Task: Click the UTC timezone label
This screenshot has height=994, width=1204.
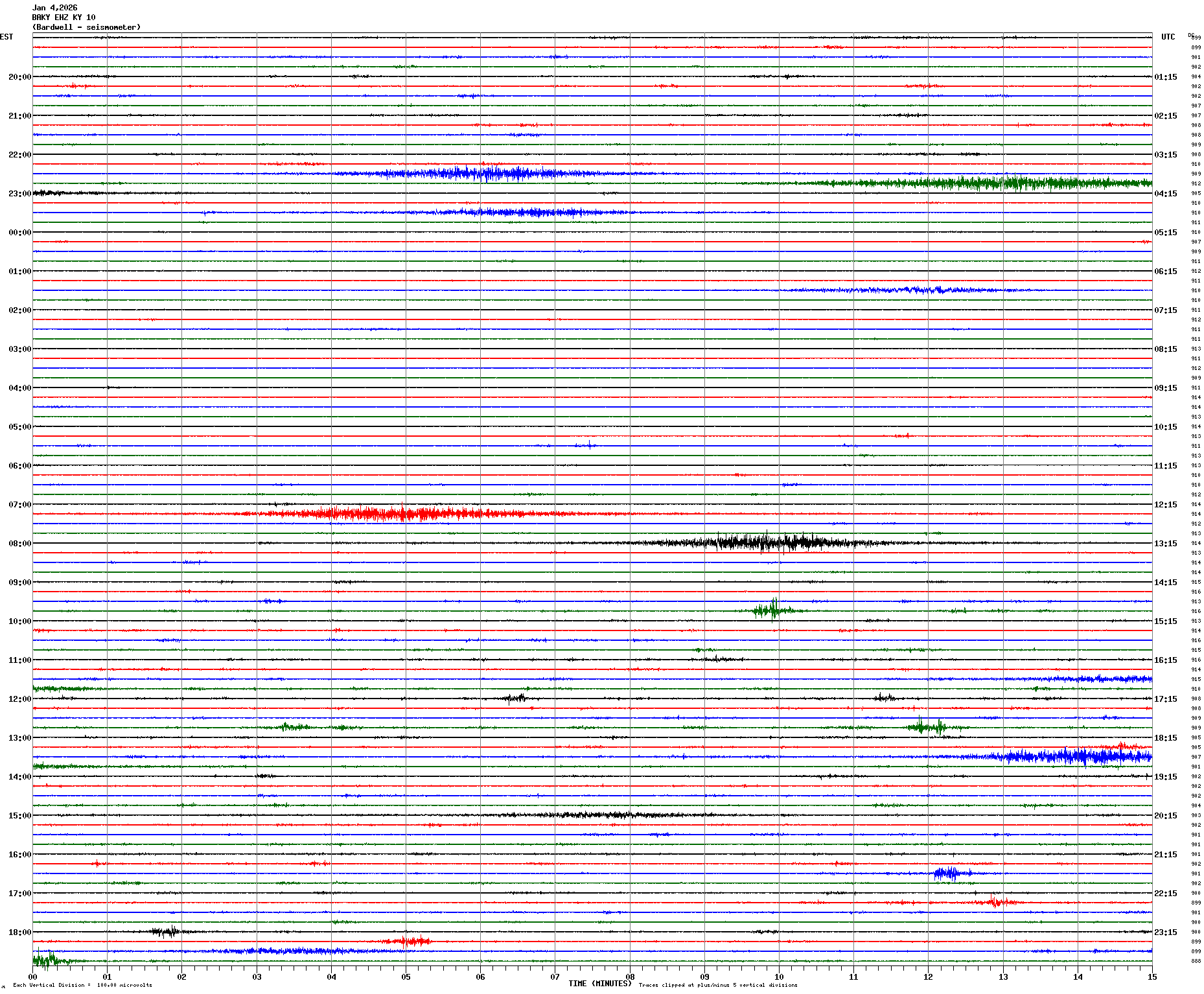Action: 1168,37
